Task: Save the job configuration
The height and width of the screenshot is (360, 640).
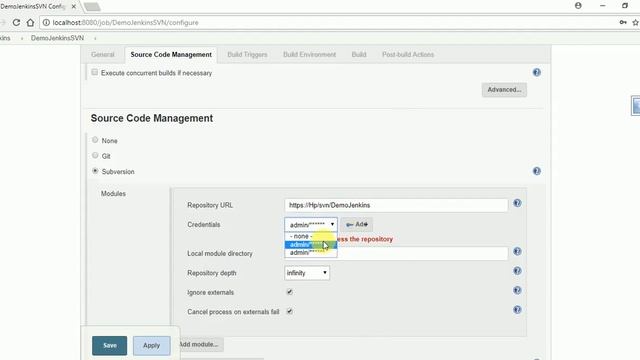Action: 109,345
